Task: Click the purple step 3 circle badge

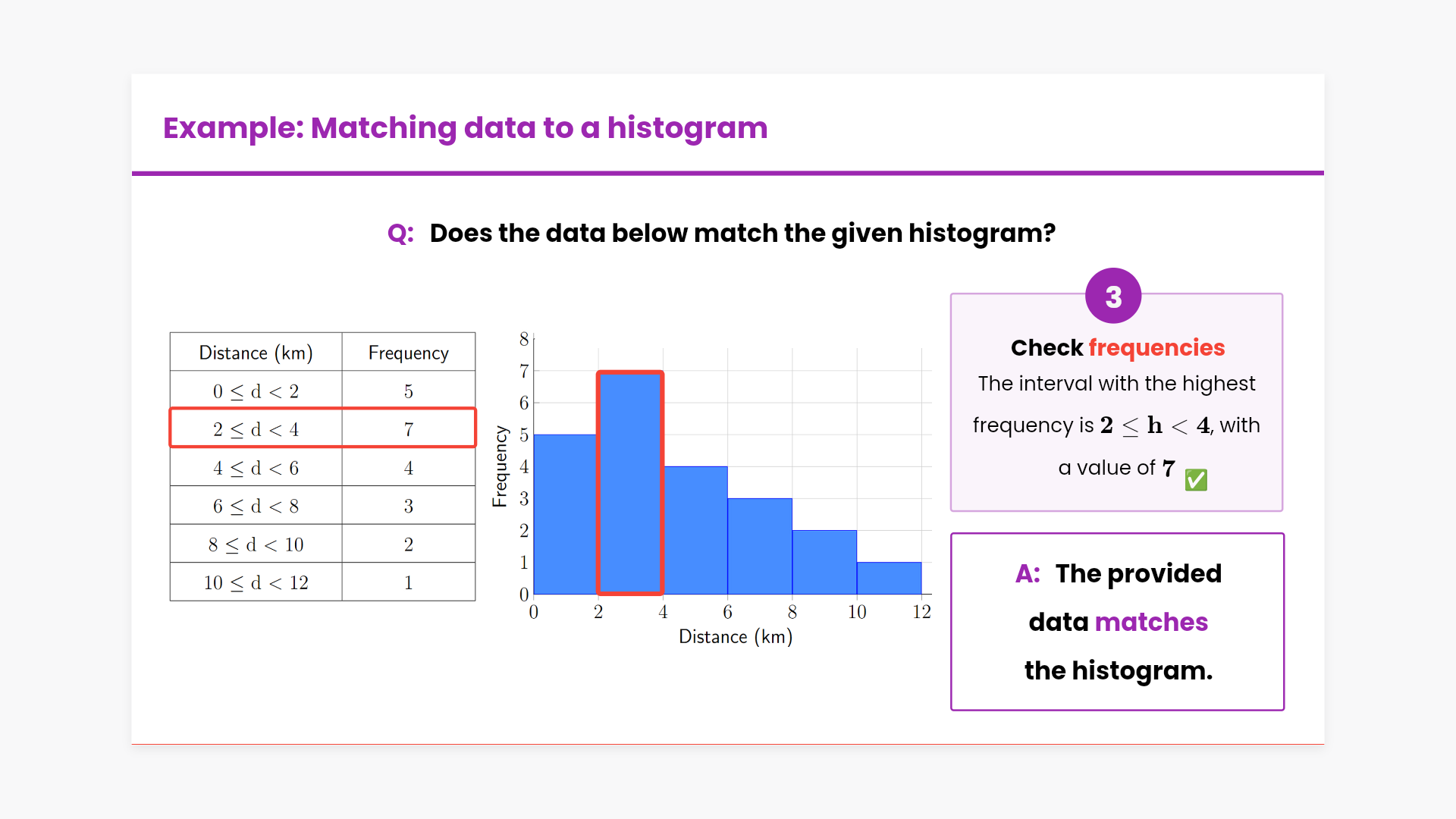Action: 1112,297
